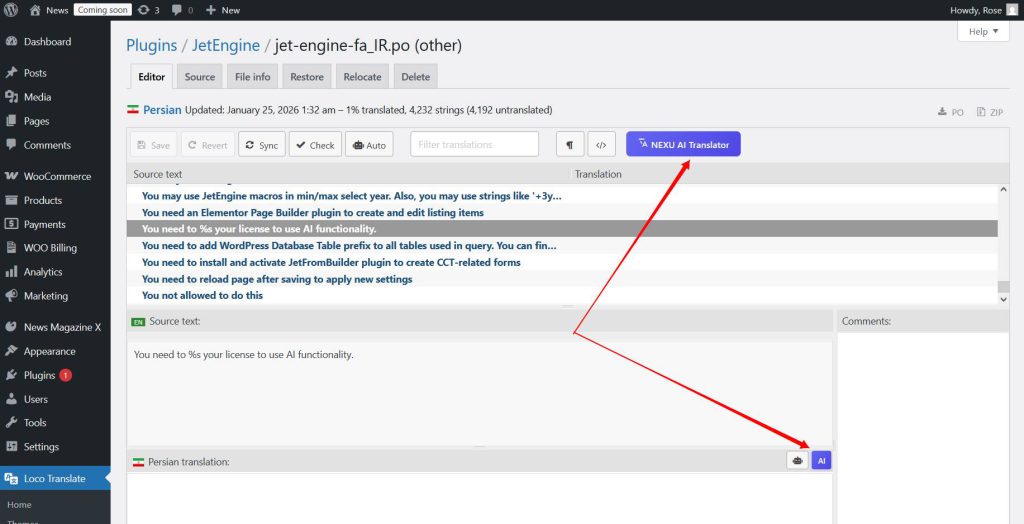Open Posts in sidebar
Image resolution: width=1024 pixels, height=524 pixels.
(35, 73)
